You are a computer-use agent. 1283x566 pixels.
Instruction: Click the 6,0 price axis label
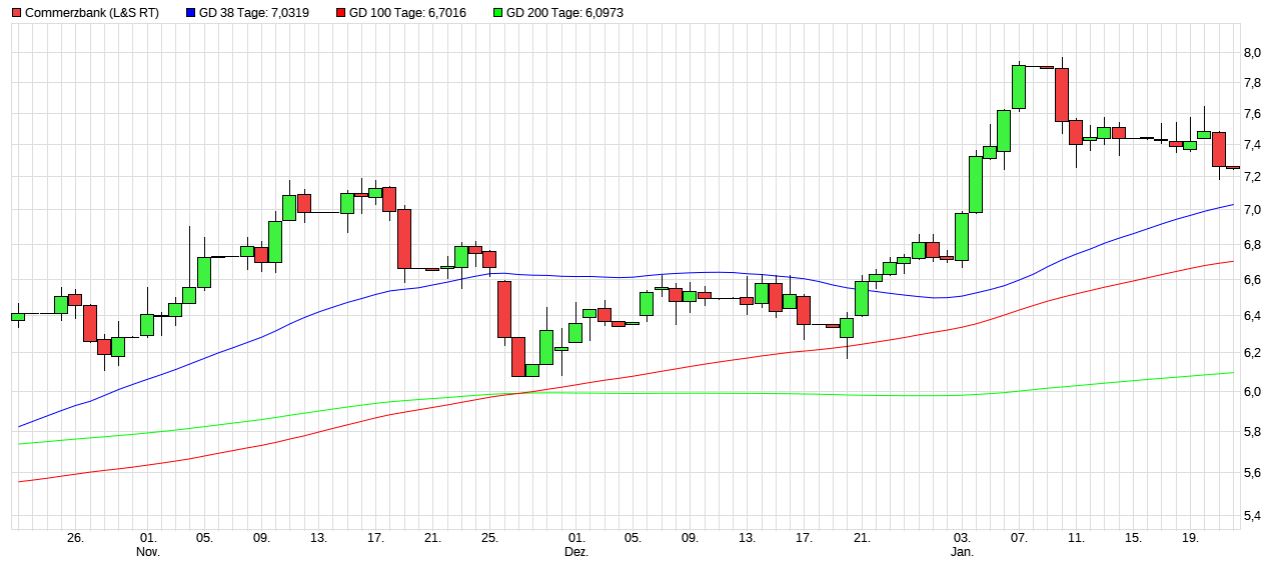click(x=1252, y=392)
